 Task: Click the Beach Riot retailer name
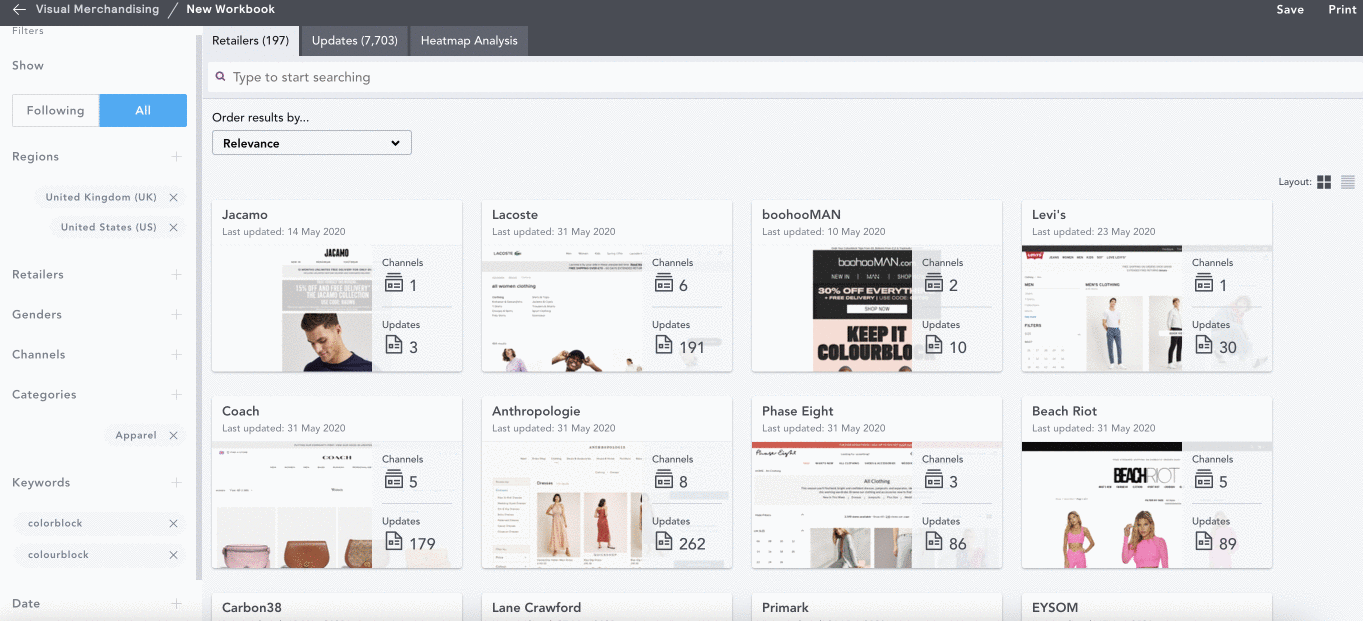1065,411
